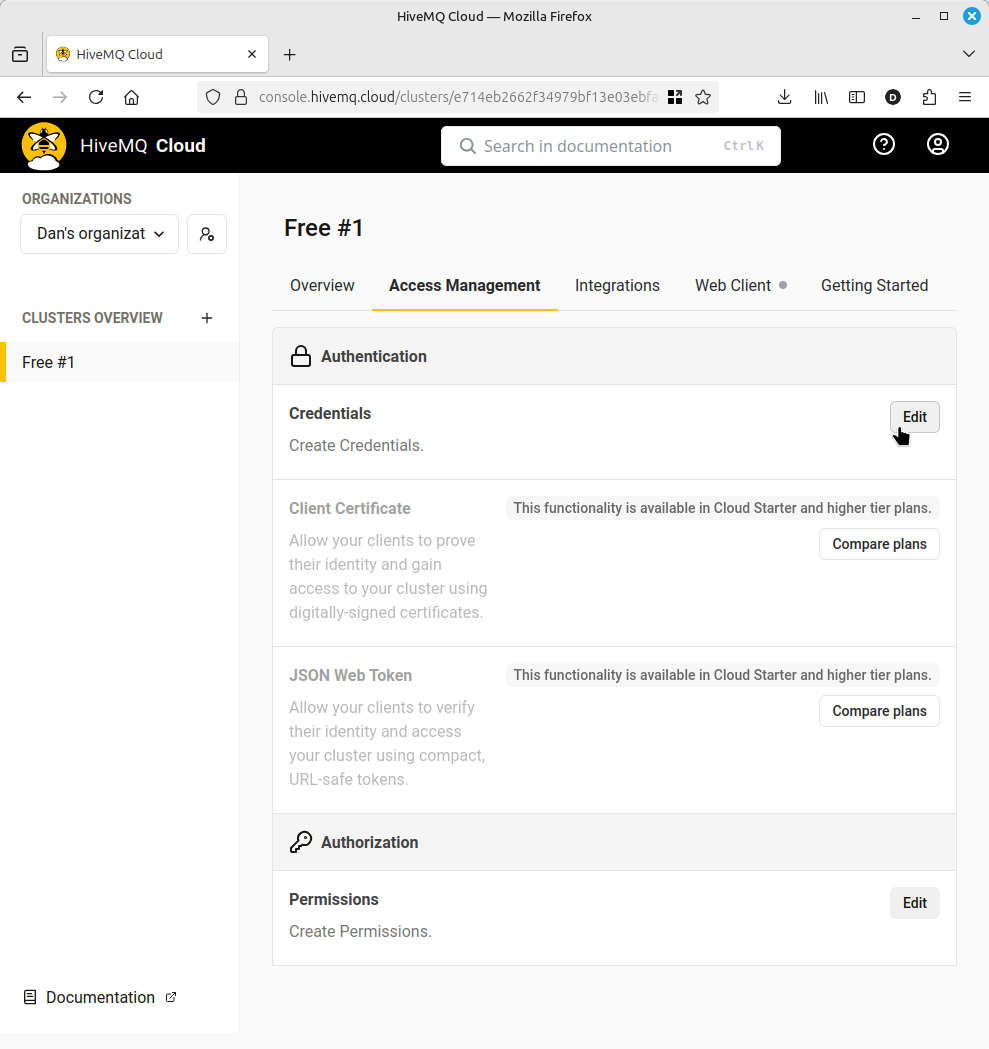989x1049 pixels.
Task: Expand the Dan's organization dropdown
Action: coord(99,234)
